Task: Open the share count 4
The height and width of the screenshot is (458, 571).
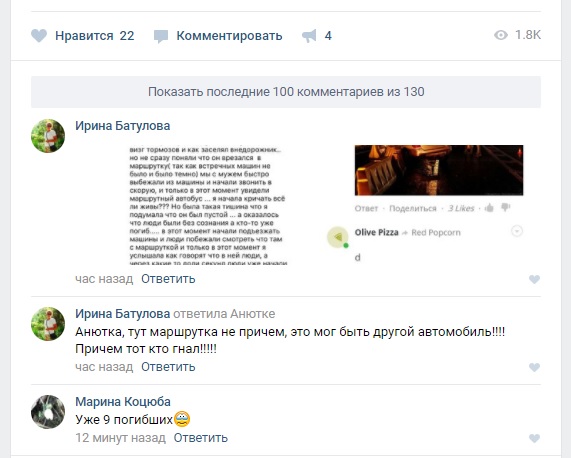Action: (328, 36)
